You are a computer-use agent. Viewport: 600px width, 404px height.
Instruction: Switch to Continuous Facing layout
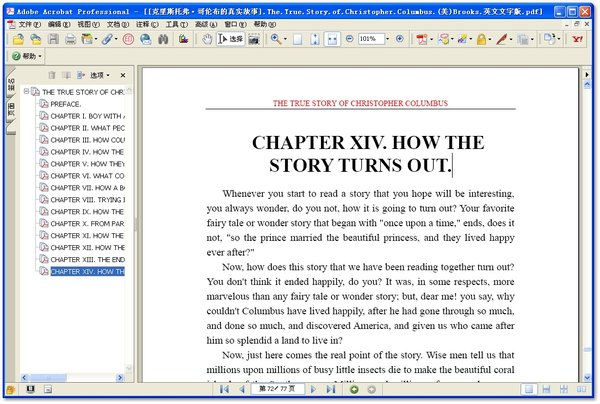[564, 389]
